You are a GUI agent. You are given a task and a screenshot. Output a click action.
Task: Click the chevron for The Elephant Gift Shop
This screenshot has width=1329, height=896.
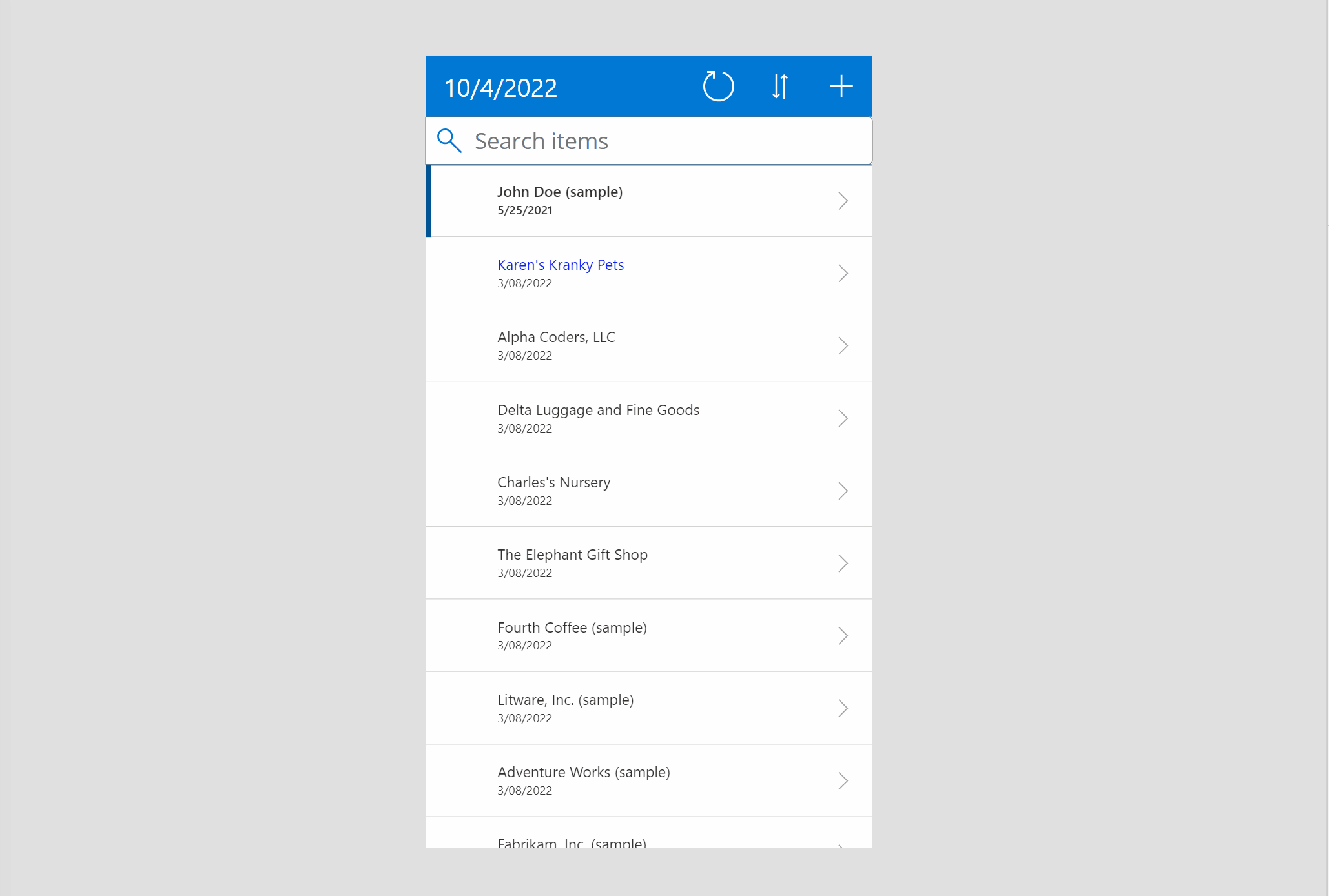(x=843, y=563)
